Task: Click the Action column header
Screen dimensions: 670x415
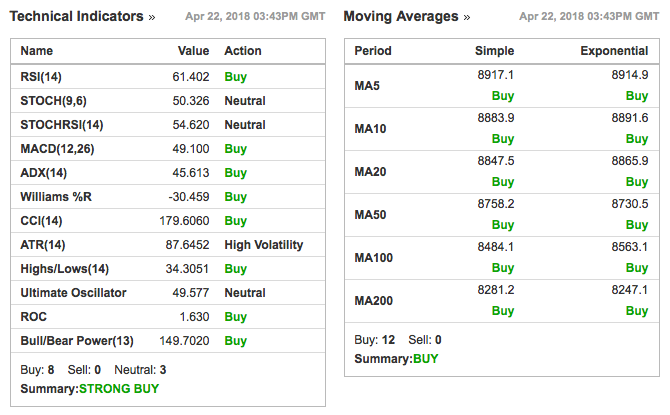Action: coord(243,51)
